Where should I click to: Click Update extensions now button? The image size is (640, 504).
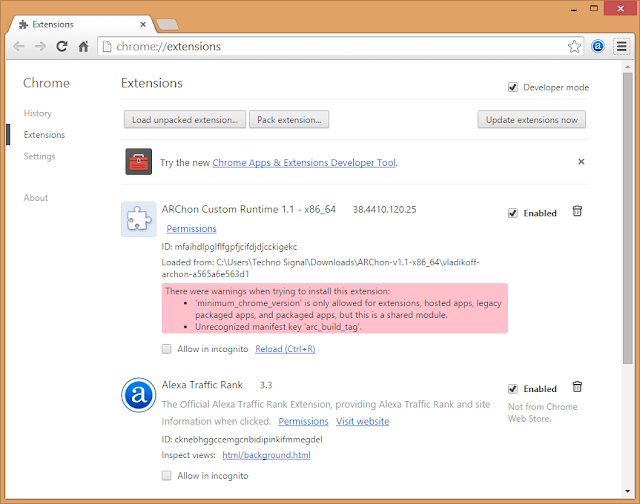pyautogui.click(x=531, y=120)
